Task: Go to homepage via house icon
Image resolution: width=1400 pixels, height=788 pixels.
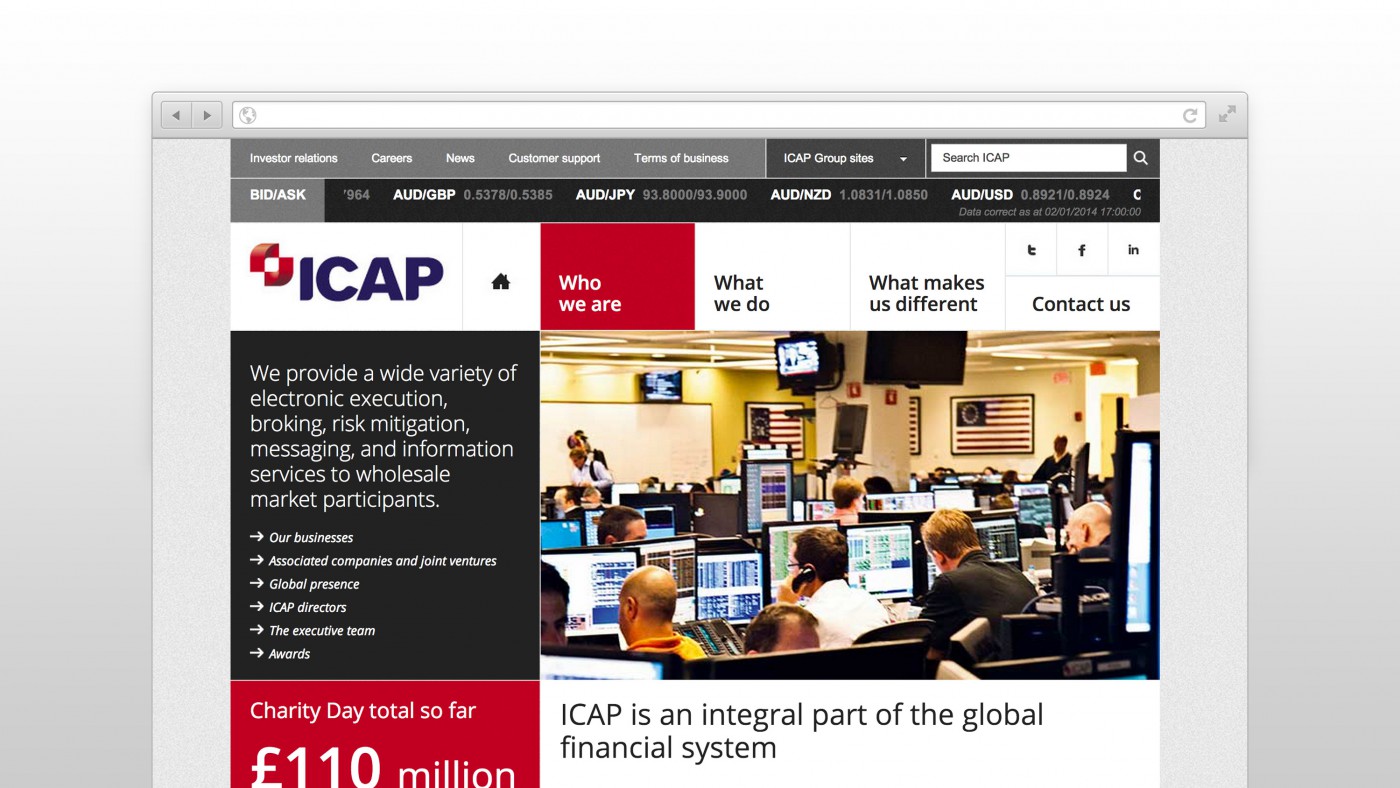Action: 501,282
